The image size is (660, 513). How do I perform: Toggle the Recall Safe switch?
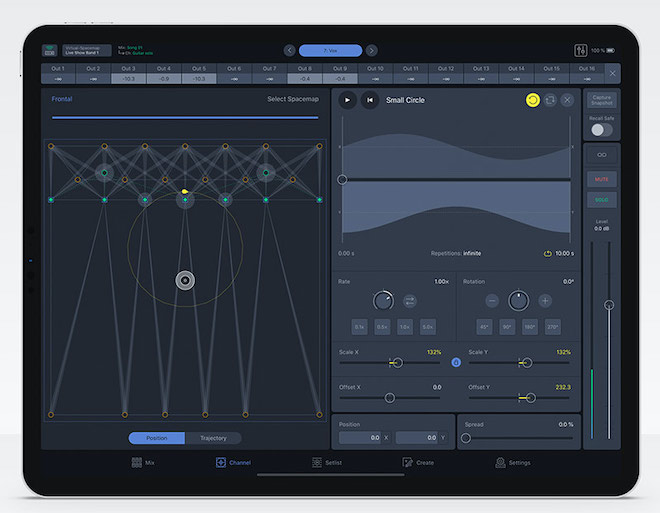[601, 130]
